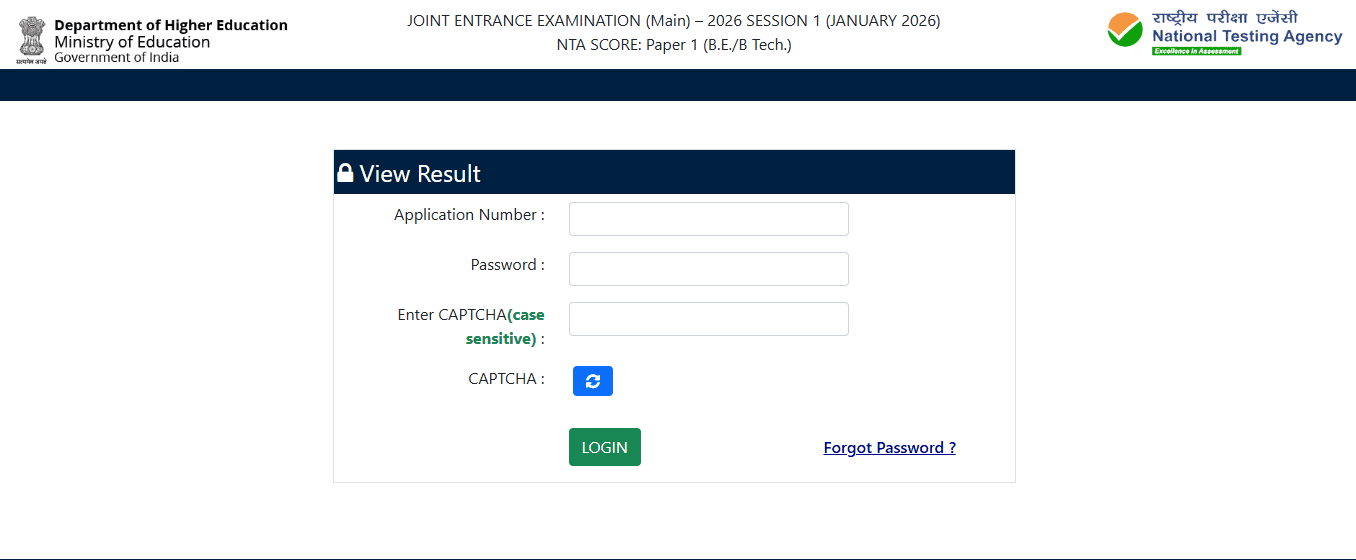Click the JOINT ENTRANCE EXAMINATION (Main) title

674,20
